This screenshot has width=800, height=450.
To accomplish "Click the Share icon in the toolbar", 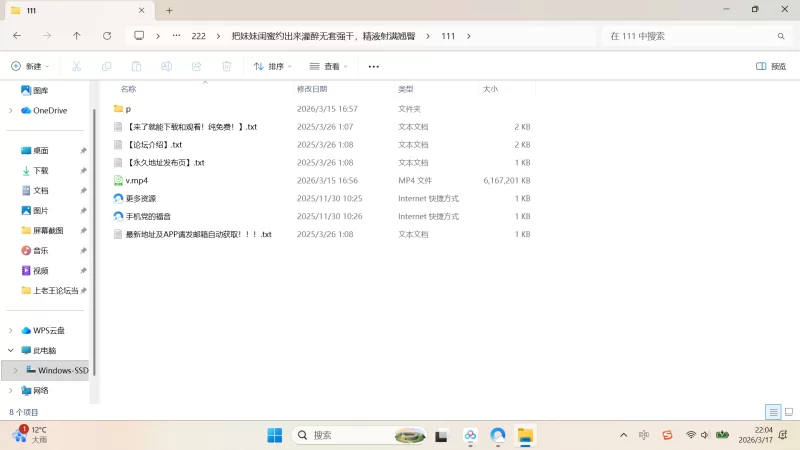I will point(197,66).
